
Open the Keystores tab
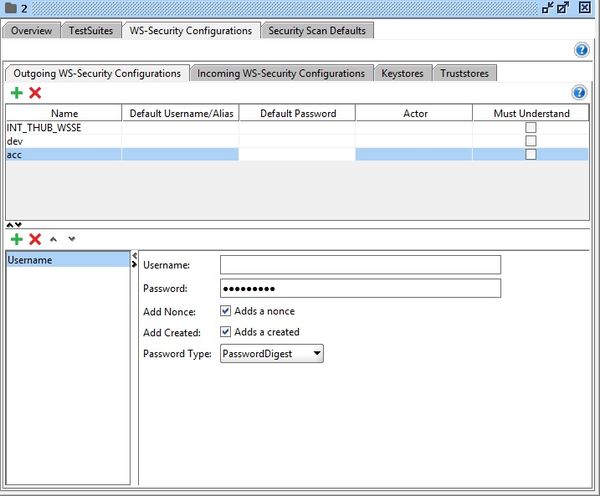[x=404, y=73]
